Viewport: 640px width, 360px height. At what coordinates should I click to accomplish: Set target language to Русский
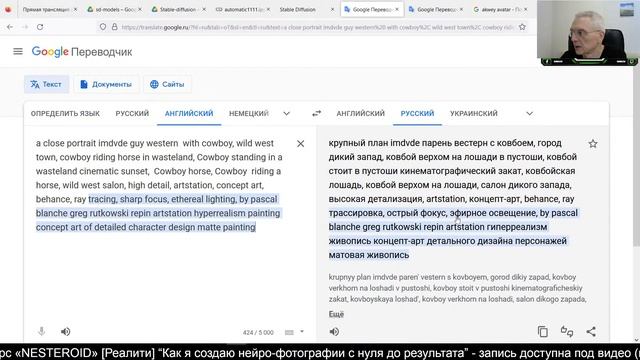point(417,113)
